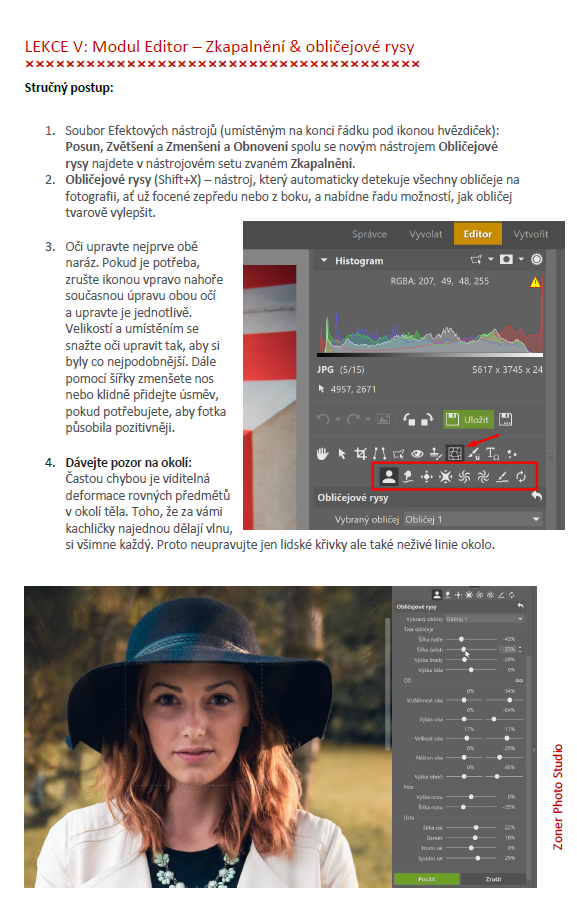Viewport: 577px width, 902px height.
Task: Click the Úsměv slider handle
Action: (x=476, y=838)
